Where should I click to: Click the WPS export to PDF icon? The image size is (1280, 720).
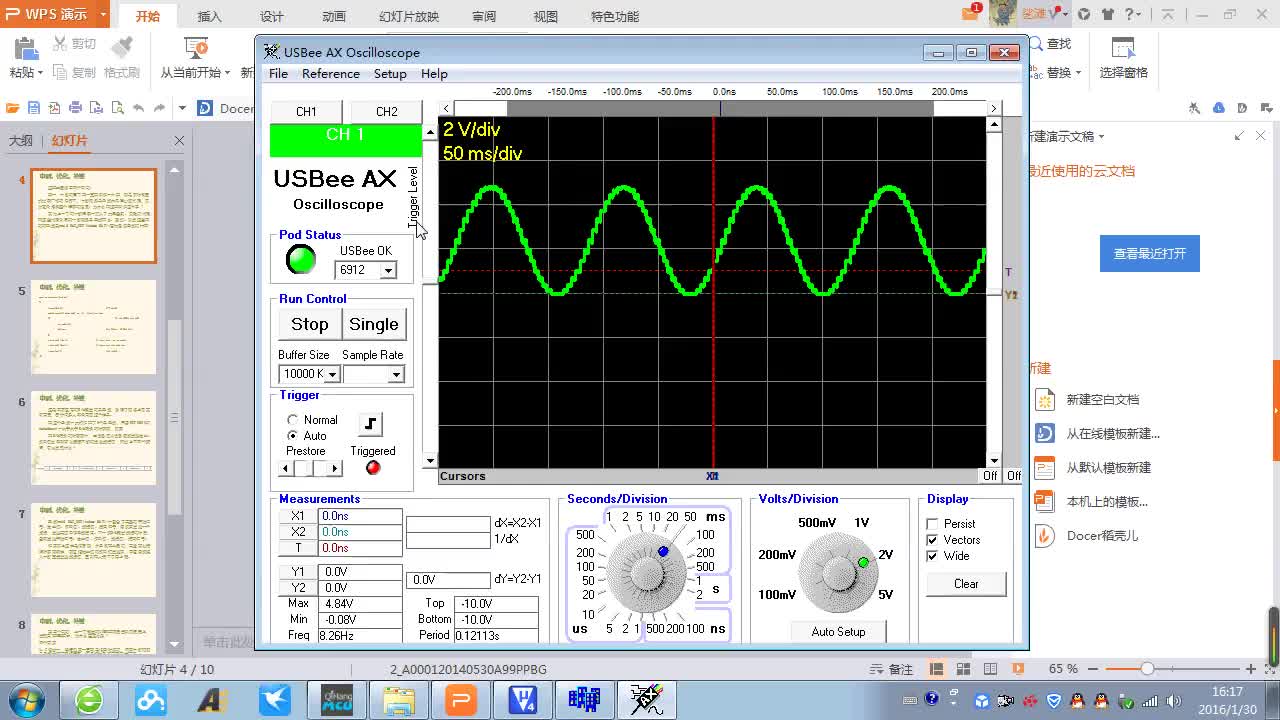pos(55,108)
